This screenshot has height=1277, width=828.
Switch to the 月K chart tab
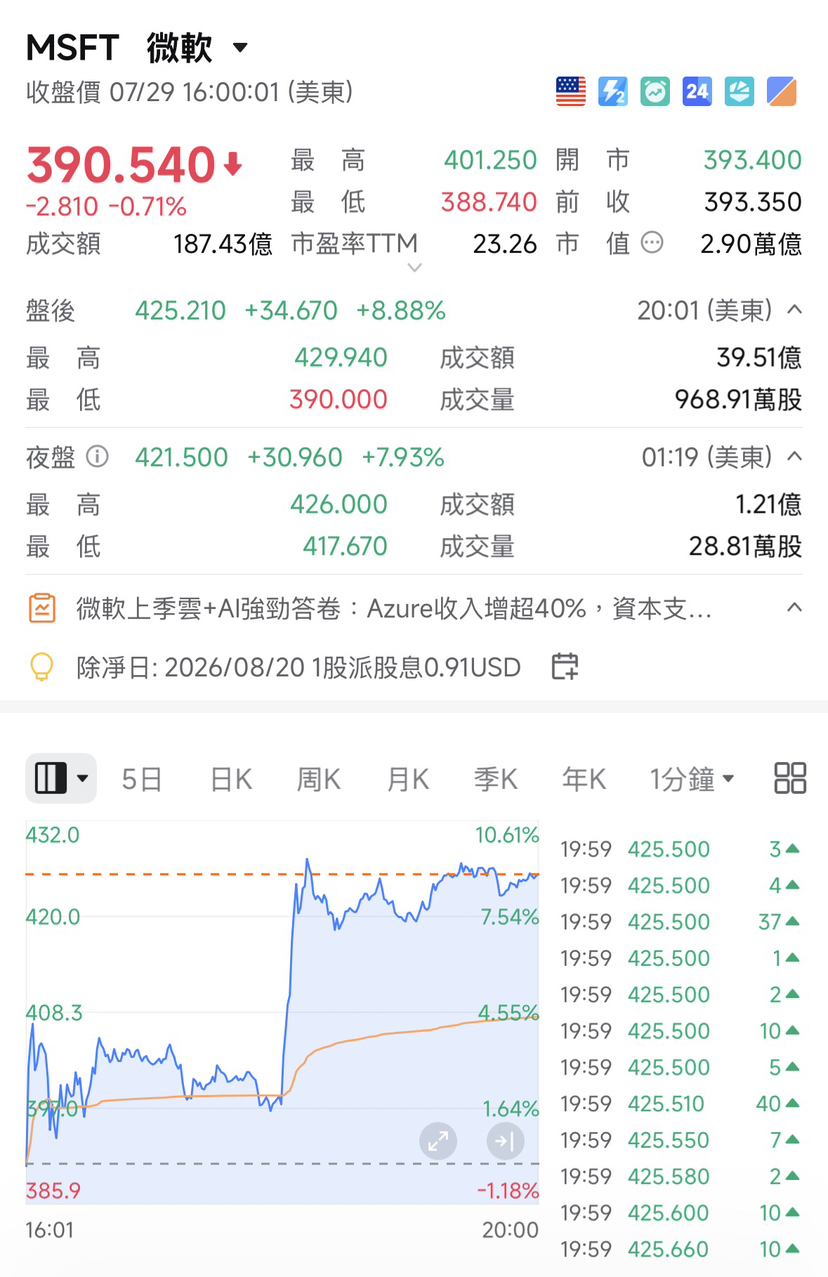pyautogui.click(x=408, y=779)
